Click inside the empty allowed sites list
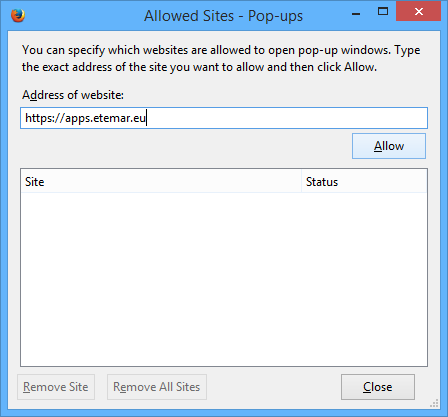This screenshot has width=448, height=417. click(224, 279)
